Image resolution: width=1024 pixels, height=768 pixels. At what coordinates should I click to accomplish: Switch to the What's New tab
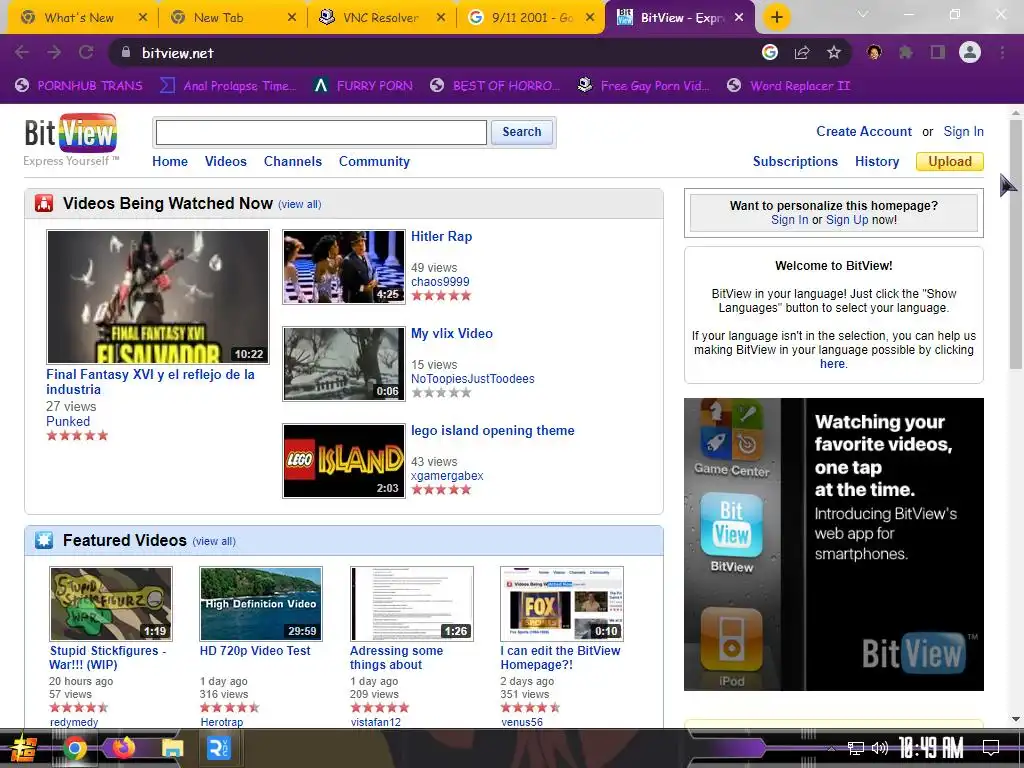[x=78, y=18]
